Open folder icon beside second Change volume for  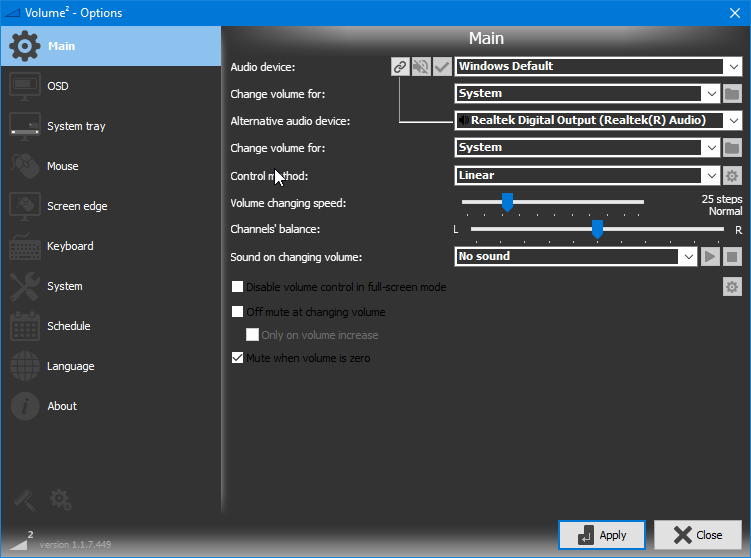coord(732,148)
